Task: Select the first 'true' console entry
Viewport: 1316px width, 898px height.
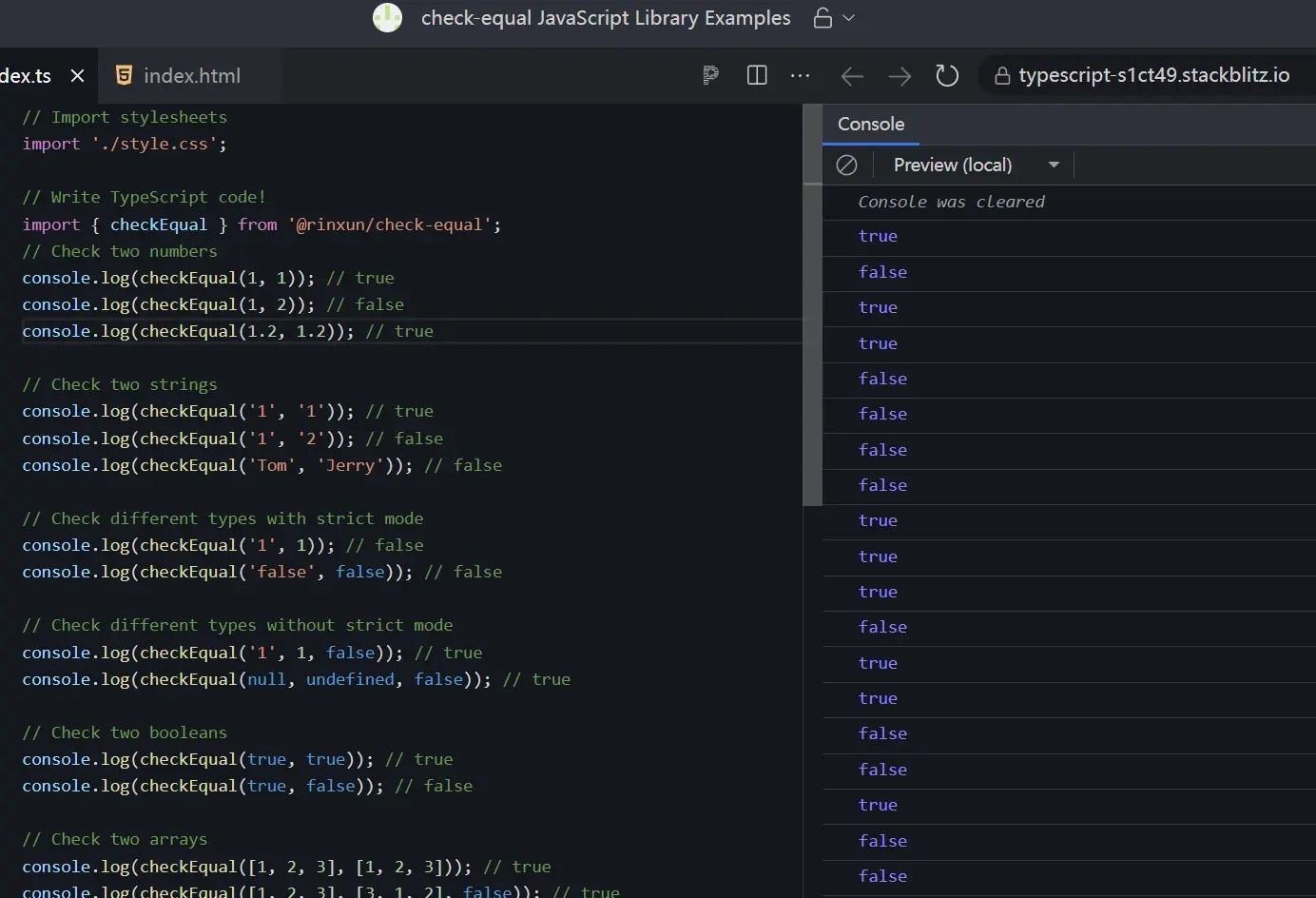Action: pos(877,236)
